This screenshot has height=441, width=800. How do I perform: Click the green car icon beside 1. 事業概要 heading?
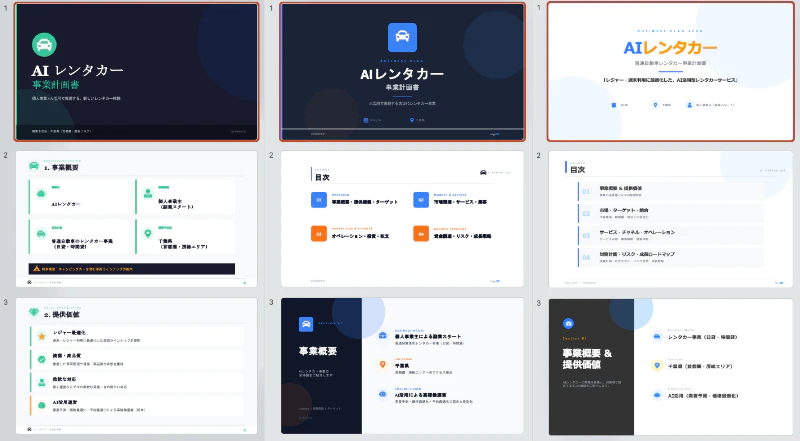34,165
